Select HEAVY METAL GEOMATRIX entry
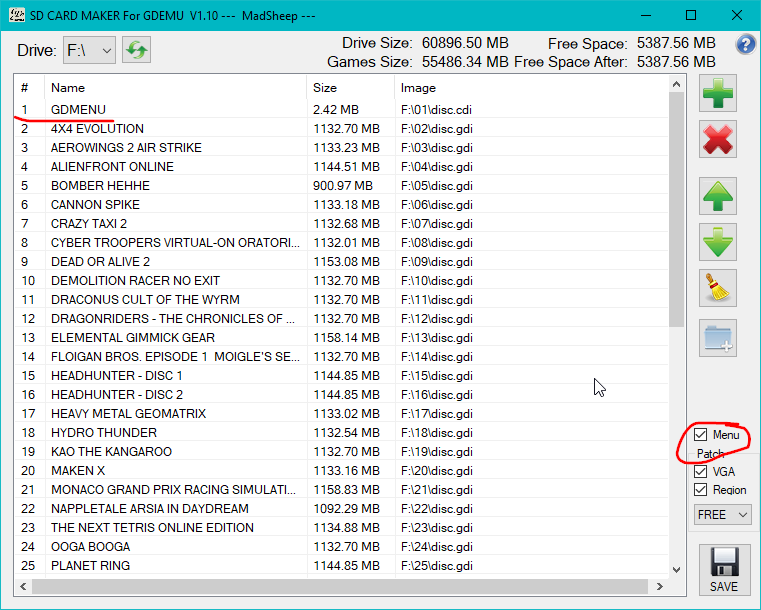Screen dimensions: 761x610 (x=341, y=413)
